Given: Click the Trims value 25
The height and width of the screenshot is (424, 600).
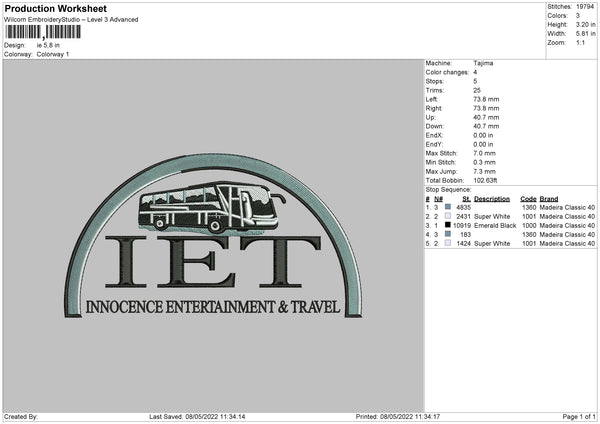Looking at the screenshot, I should tap(477, 90).
